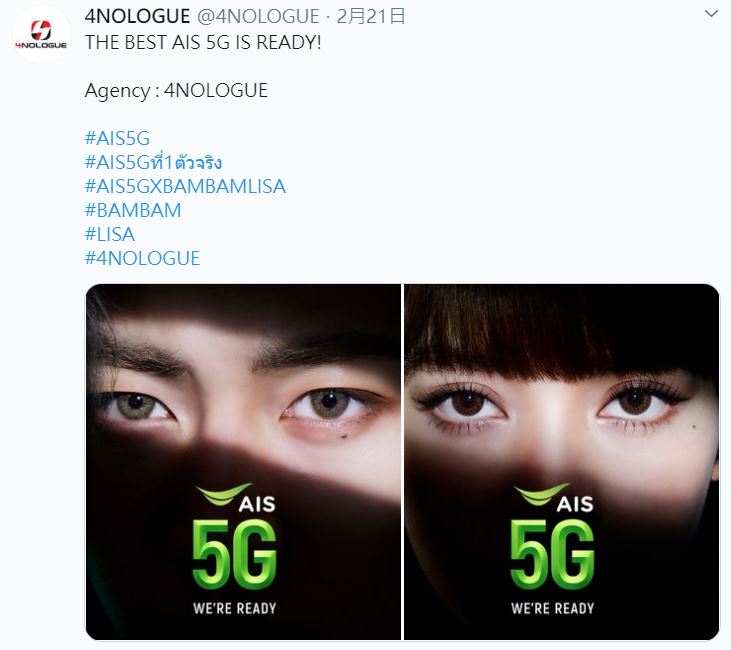Click the #LISA hashtag
Image resolution: width=731 pixels, height=650 pixels.
pos(110,234)
